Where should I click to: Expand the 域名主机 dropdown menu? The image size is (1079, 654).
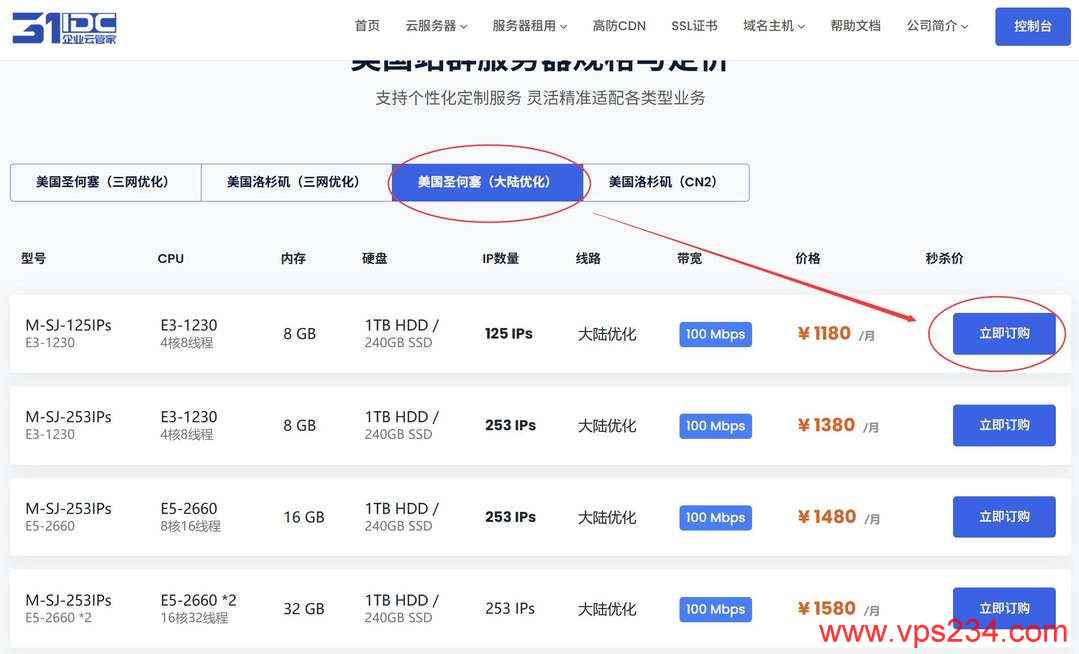pyautogui.click(x=774, y=26)
